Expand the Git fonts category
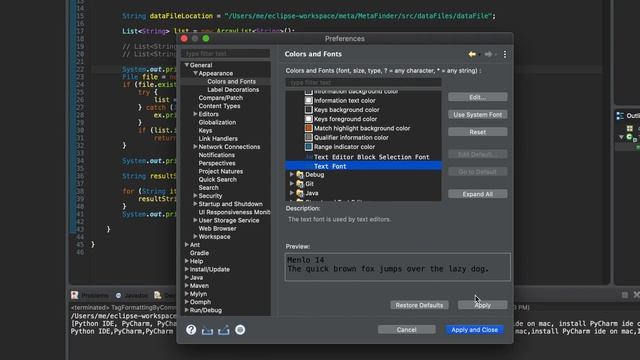Image resolution: width=640 pixels, height=360 pixels. [x=292, y=184]
